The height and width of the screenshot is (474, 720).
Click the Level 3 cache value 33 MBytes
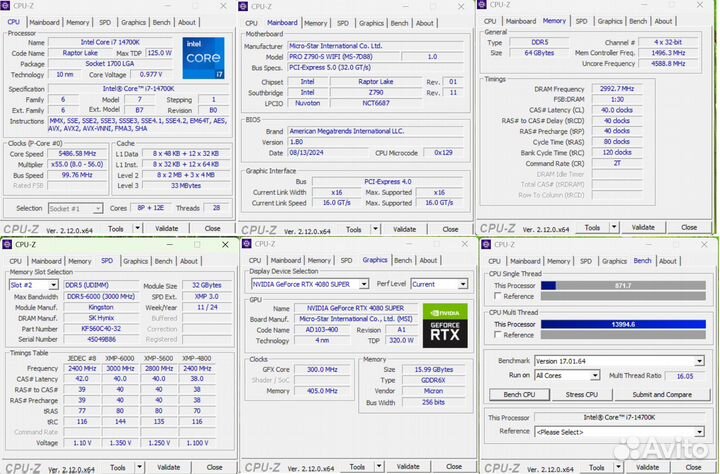pos(186,186)
